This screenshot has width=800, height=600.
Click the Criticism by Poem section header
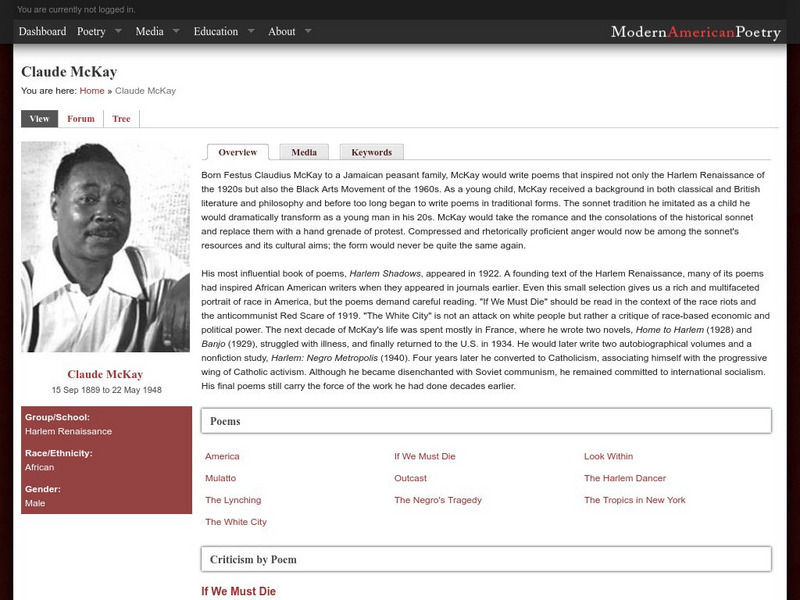click(x=486, y=559)
